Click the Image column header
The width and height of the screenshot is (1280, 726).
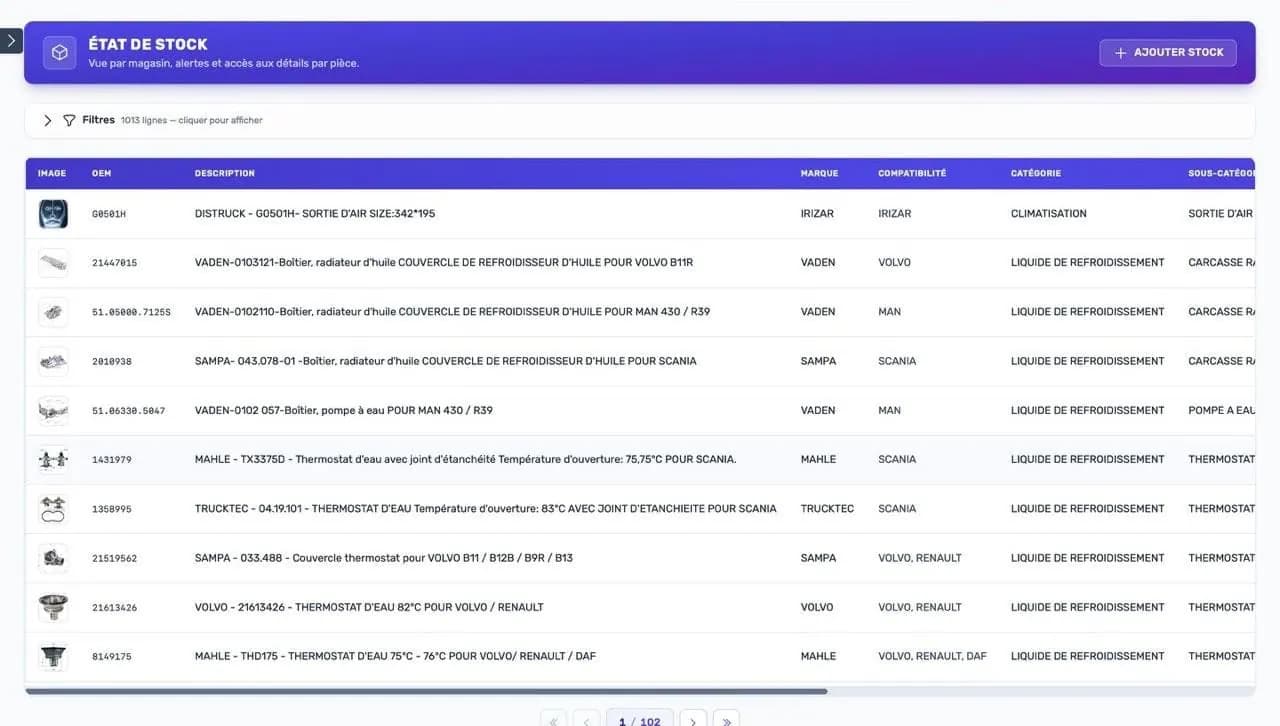tap(52, 173)
